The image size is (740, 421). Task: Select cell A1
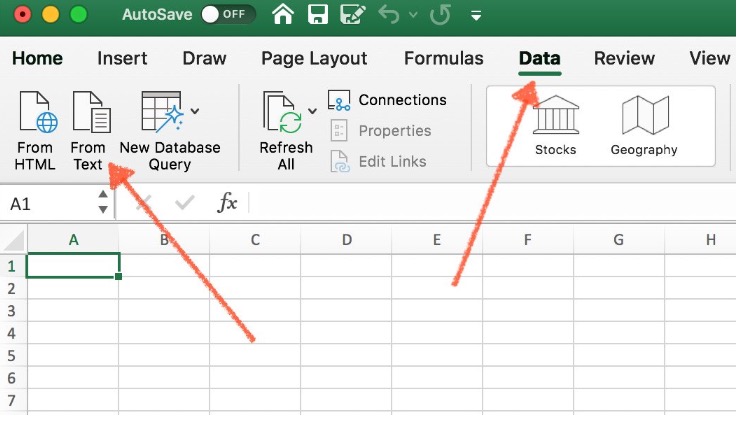[73, 265]
